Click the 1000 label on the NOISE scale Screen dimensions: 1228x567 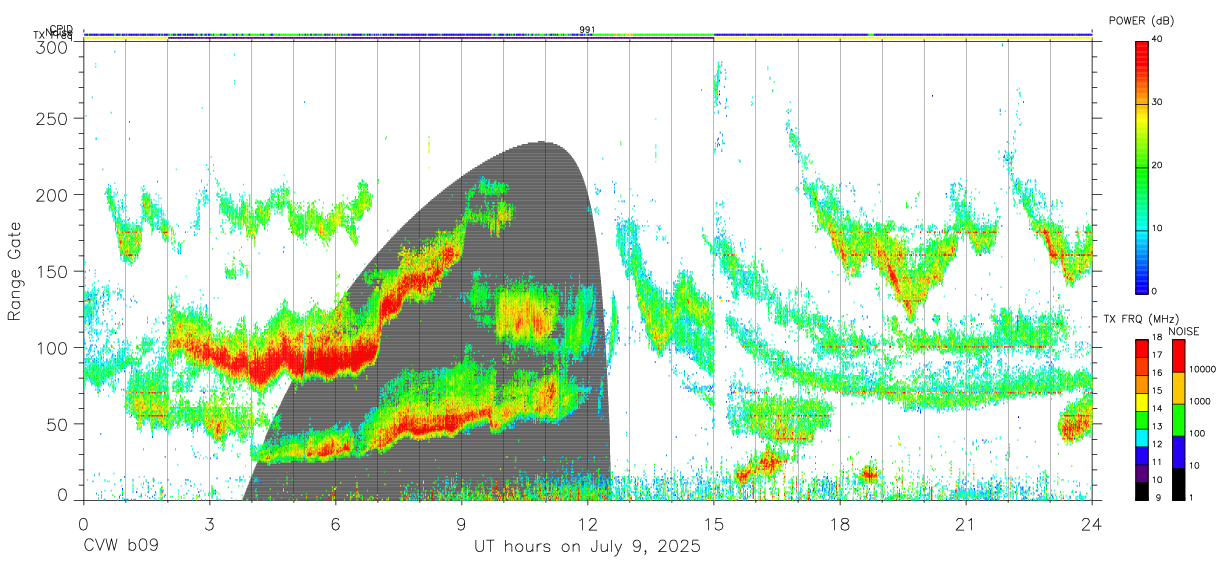tap(1201, 401)
